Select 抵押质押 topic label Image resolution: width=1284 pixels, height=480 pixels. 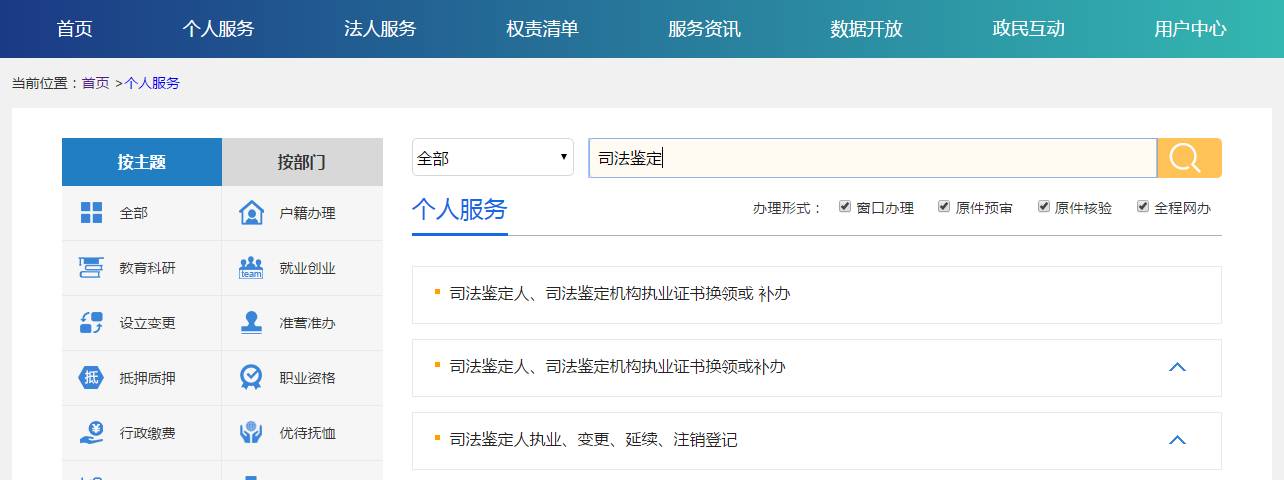(x=147, y=378)
